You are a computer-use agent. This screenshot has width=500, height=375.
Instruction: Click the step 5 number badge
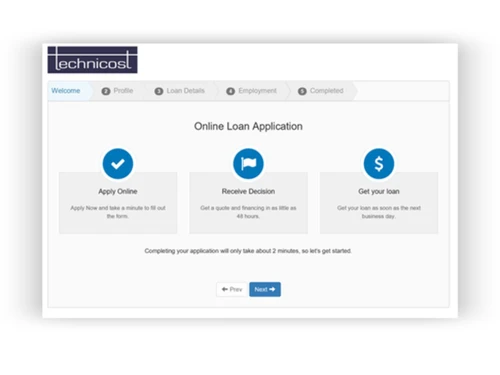pos(302,91)
